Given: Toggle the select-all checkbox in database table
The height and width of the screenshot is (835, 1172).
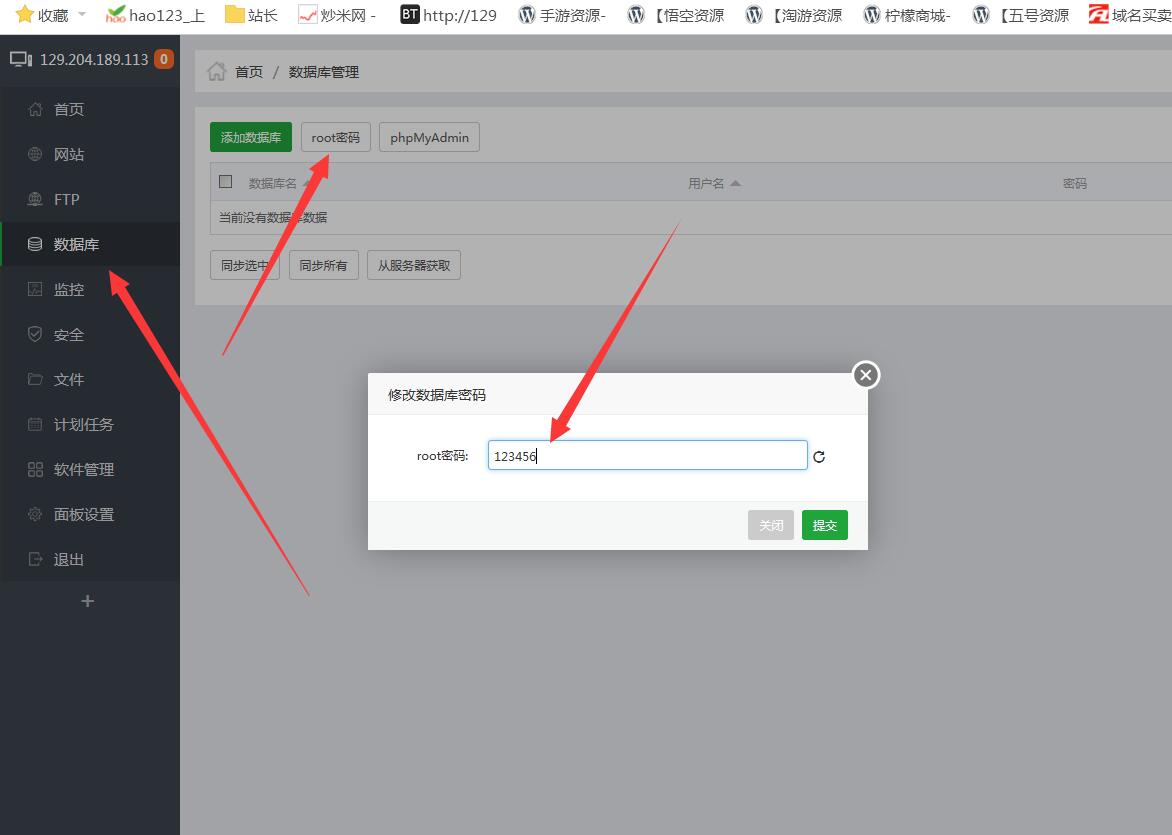Looking at the screenshot, I should (x=226, y=182).
